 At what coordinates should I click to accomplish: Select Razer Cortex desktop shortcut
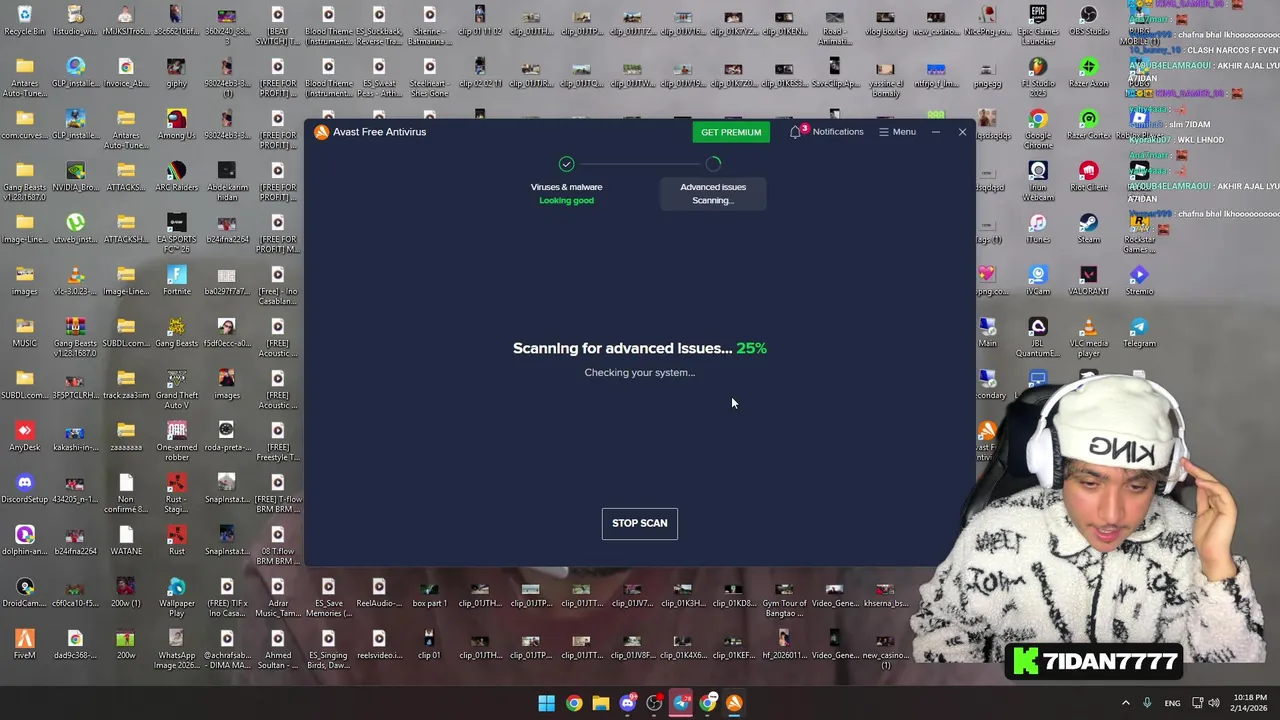pos(1088,124)
